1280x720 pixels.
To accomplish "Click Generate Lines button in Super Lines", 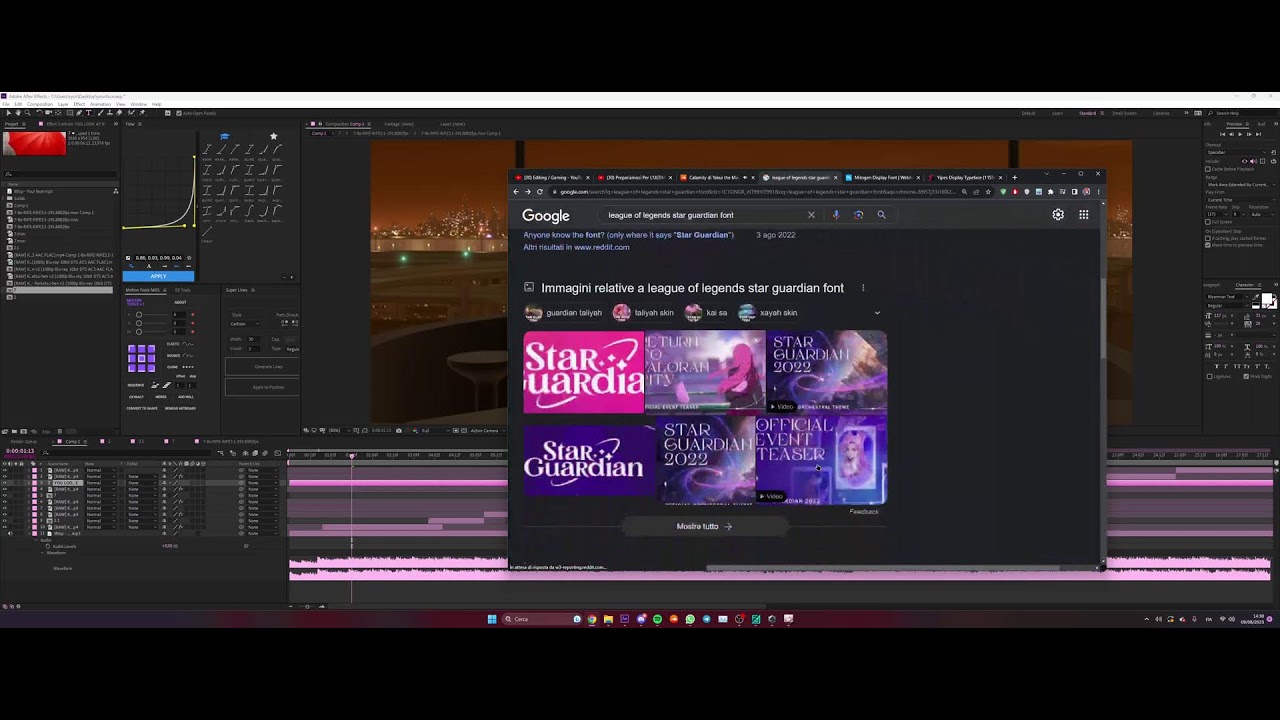I will pos(269,367).
